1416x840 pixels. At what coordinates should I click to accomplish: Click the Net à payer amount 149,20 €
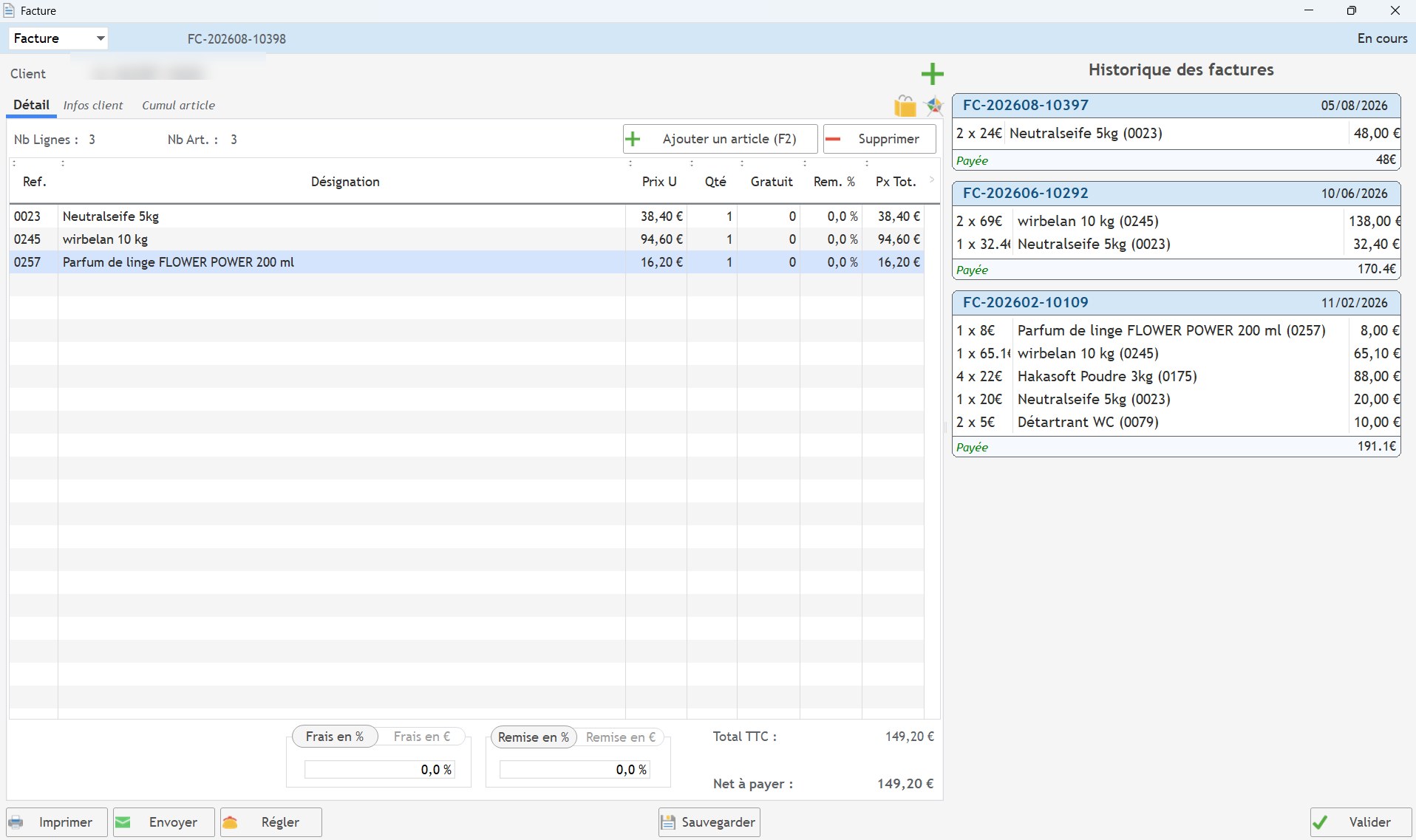click(905, 784)
